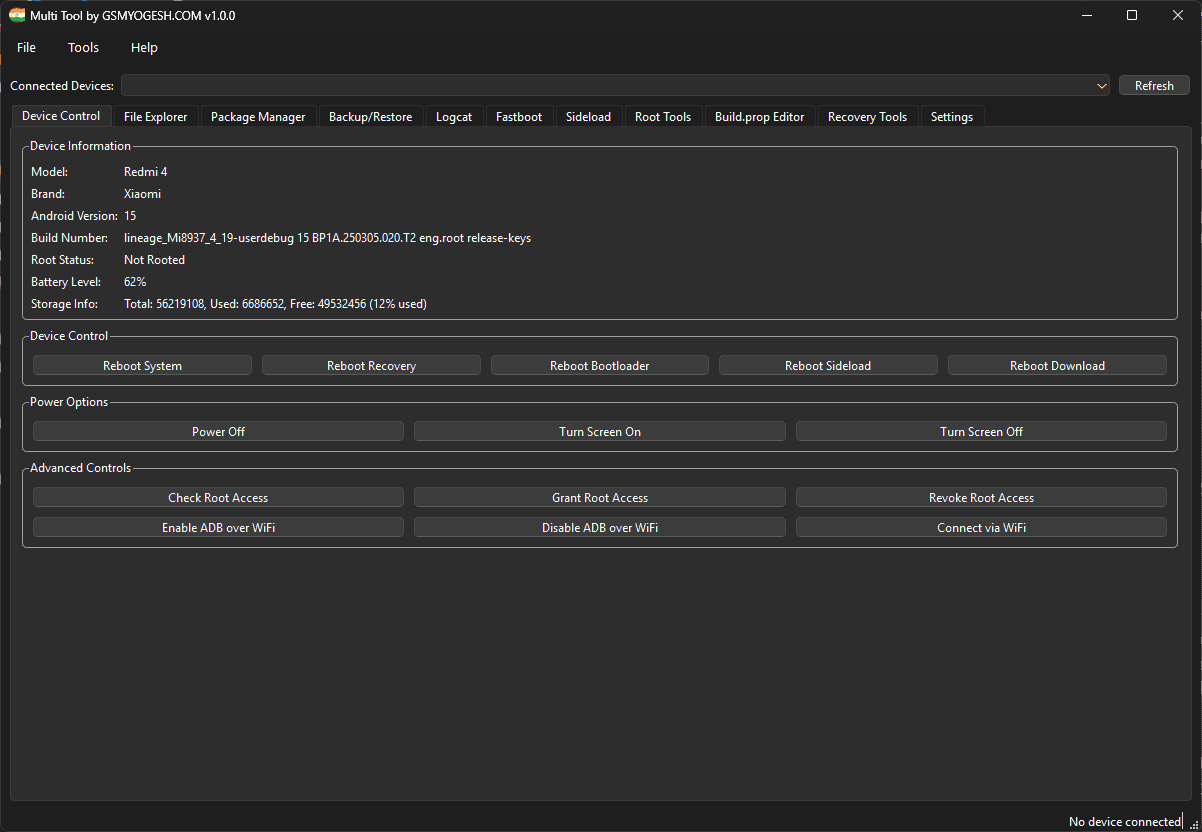Click the Turn Screen On button

600,431
